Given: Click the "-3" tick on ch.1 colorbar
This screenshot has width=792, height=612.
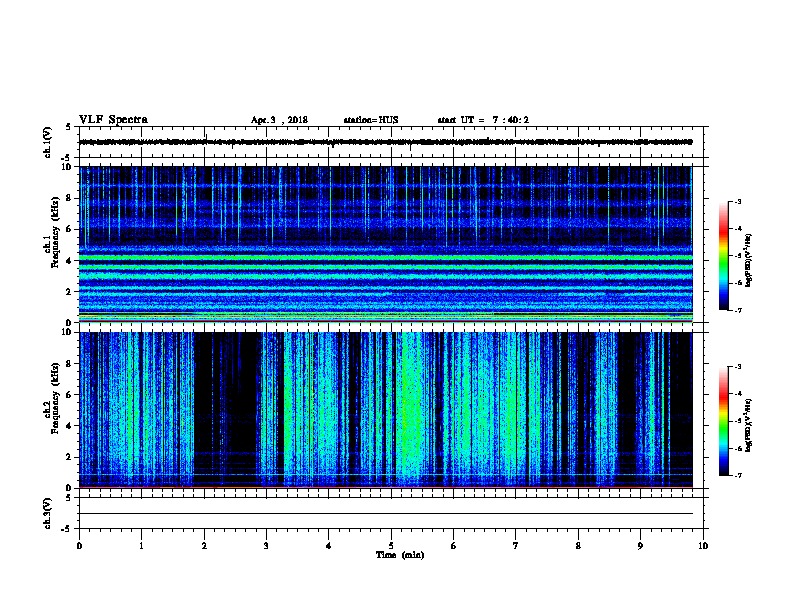Looking at the screenshot, I should pyautogui.click(x=737, y=201).
